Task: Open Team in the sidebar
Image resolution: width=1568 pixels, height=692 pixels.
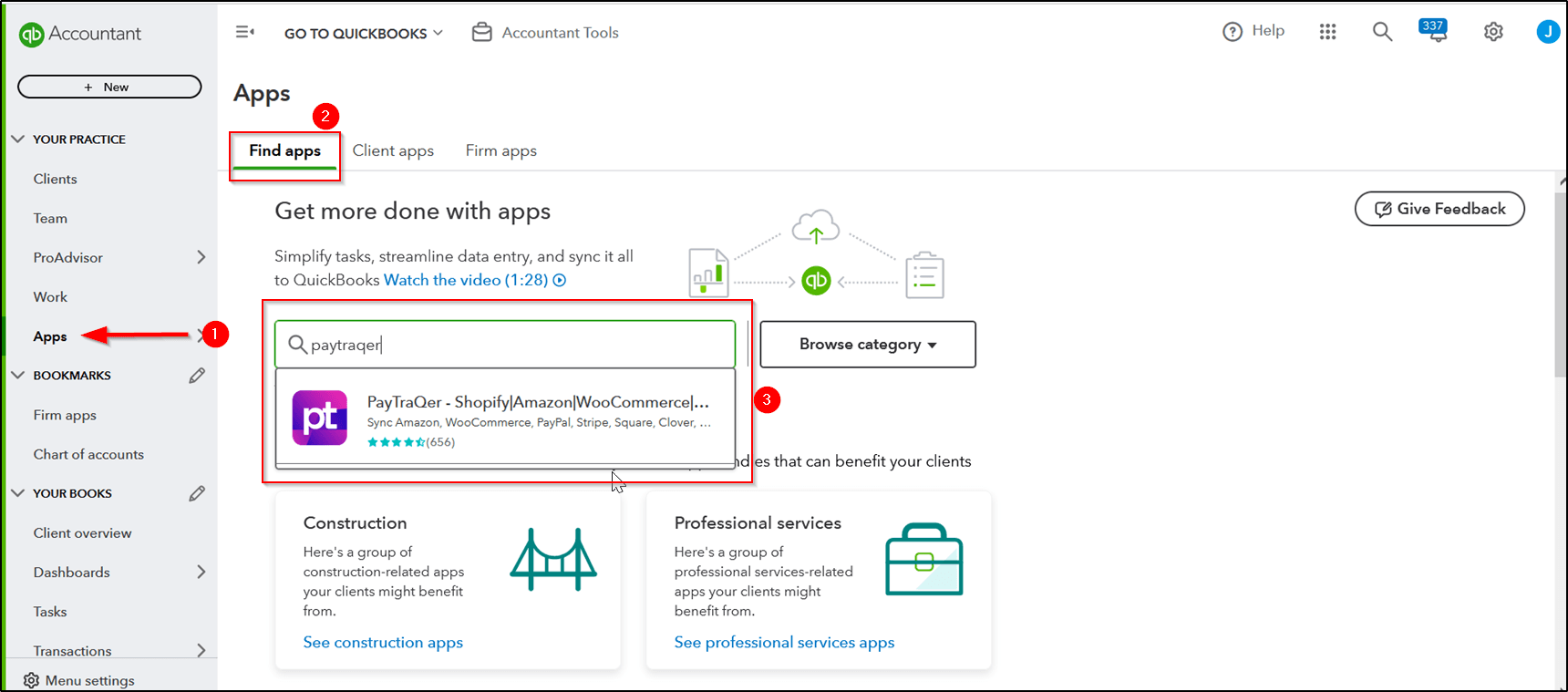Action: (50, 218)
